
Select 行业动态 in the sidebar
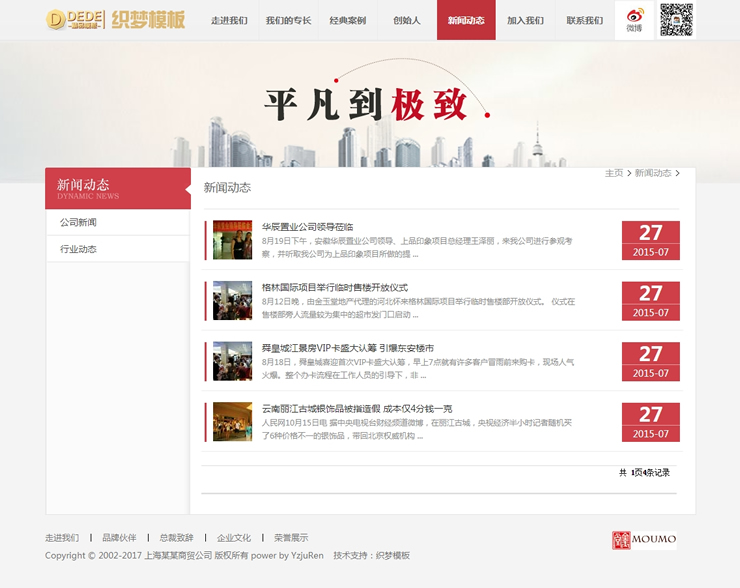click(x=78, y=249)
